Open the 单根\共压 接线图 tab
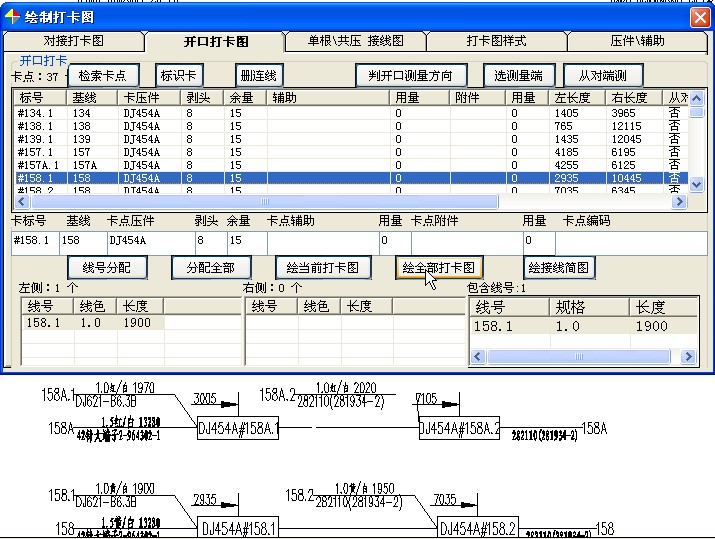This screenshot has height=539, width=715. [356, 42]
